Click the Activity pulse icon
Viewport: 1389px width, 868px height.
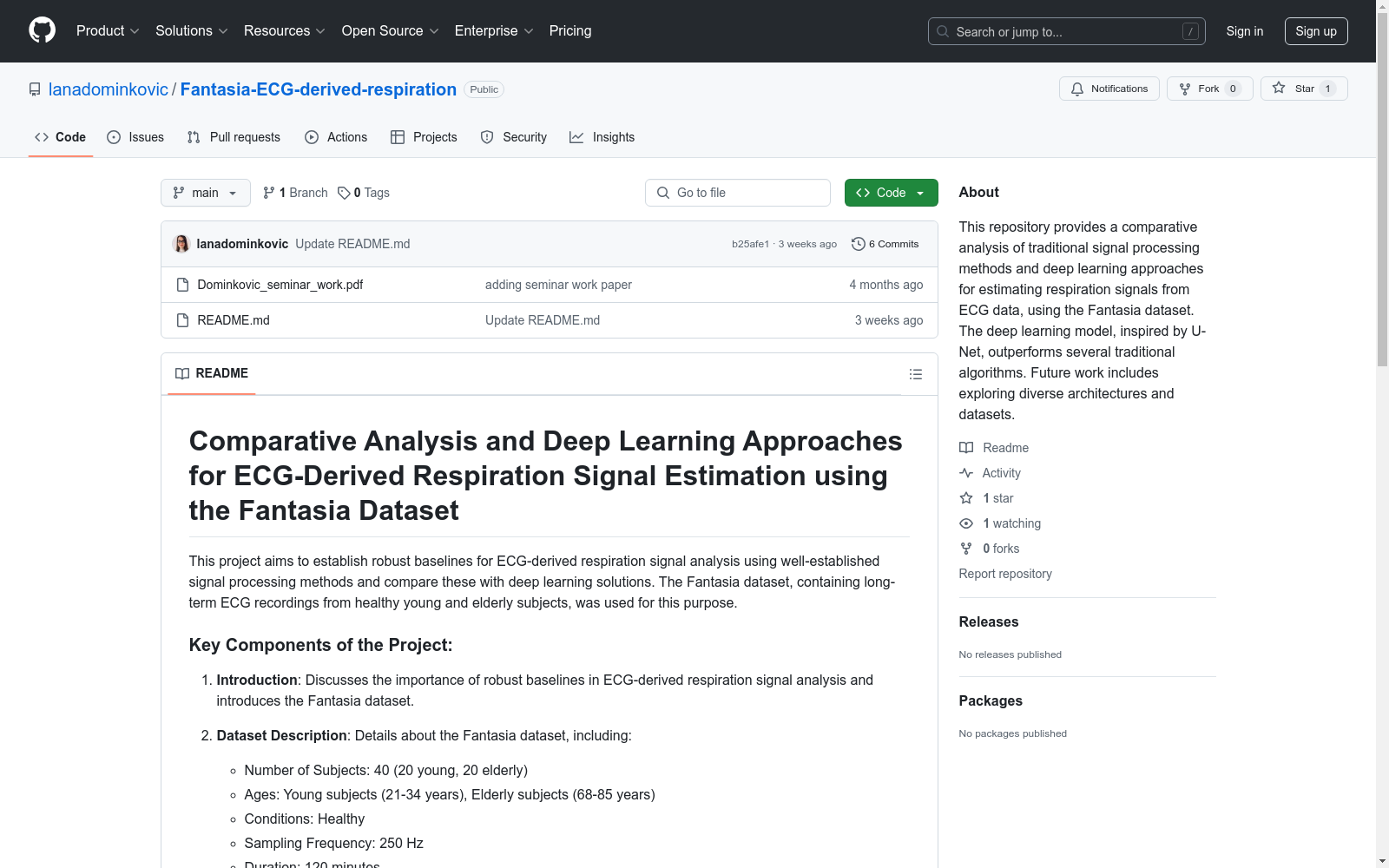coord(966,473)
